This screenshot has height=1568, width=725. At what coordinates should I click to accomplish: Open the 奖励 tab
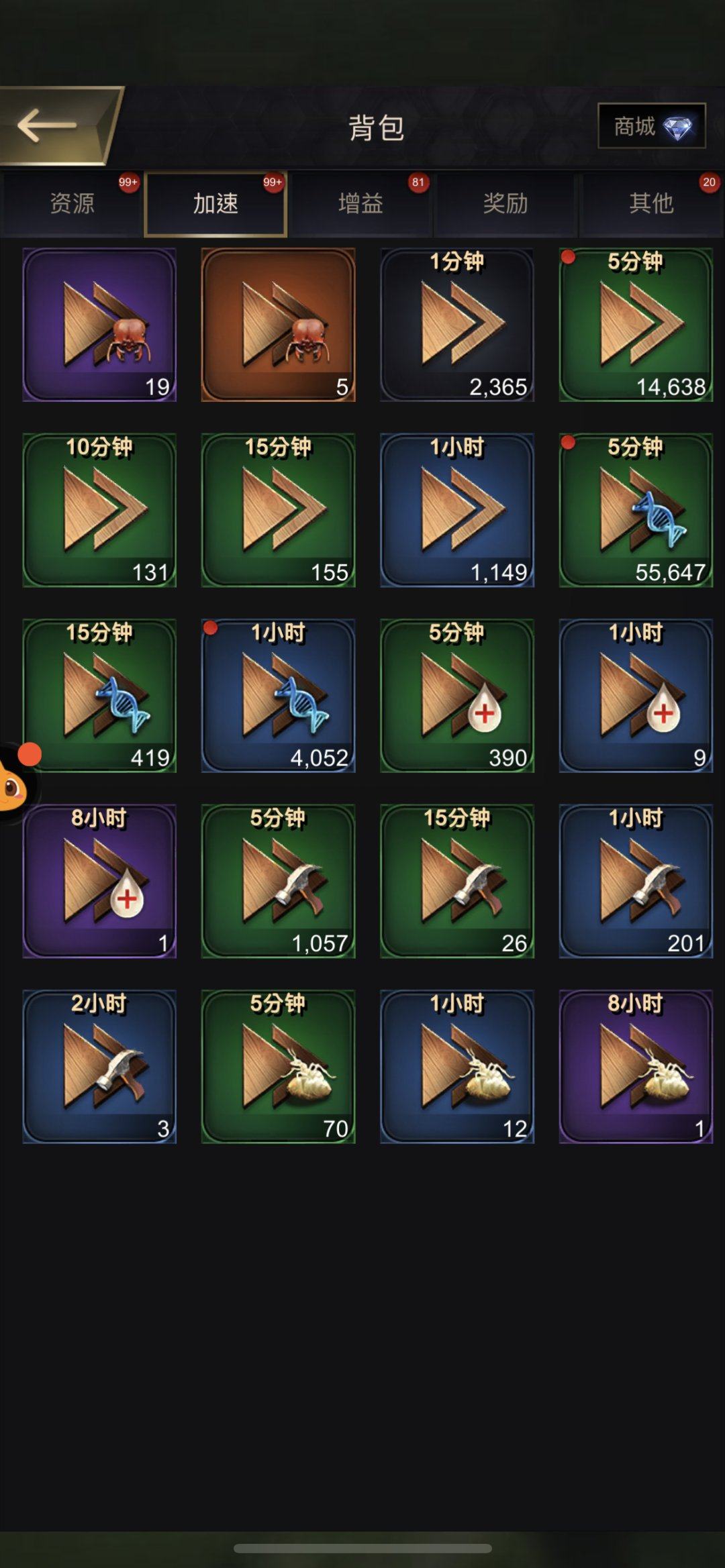[x=505, y=203]
